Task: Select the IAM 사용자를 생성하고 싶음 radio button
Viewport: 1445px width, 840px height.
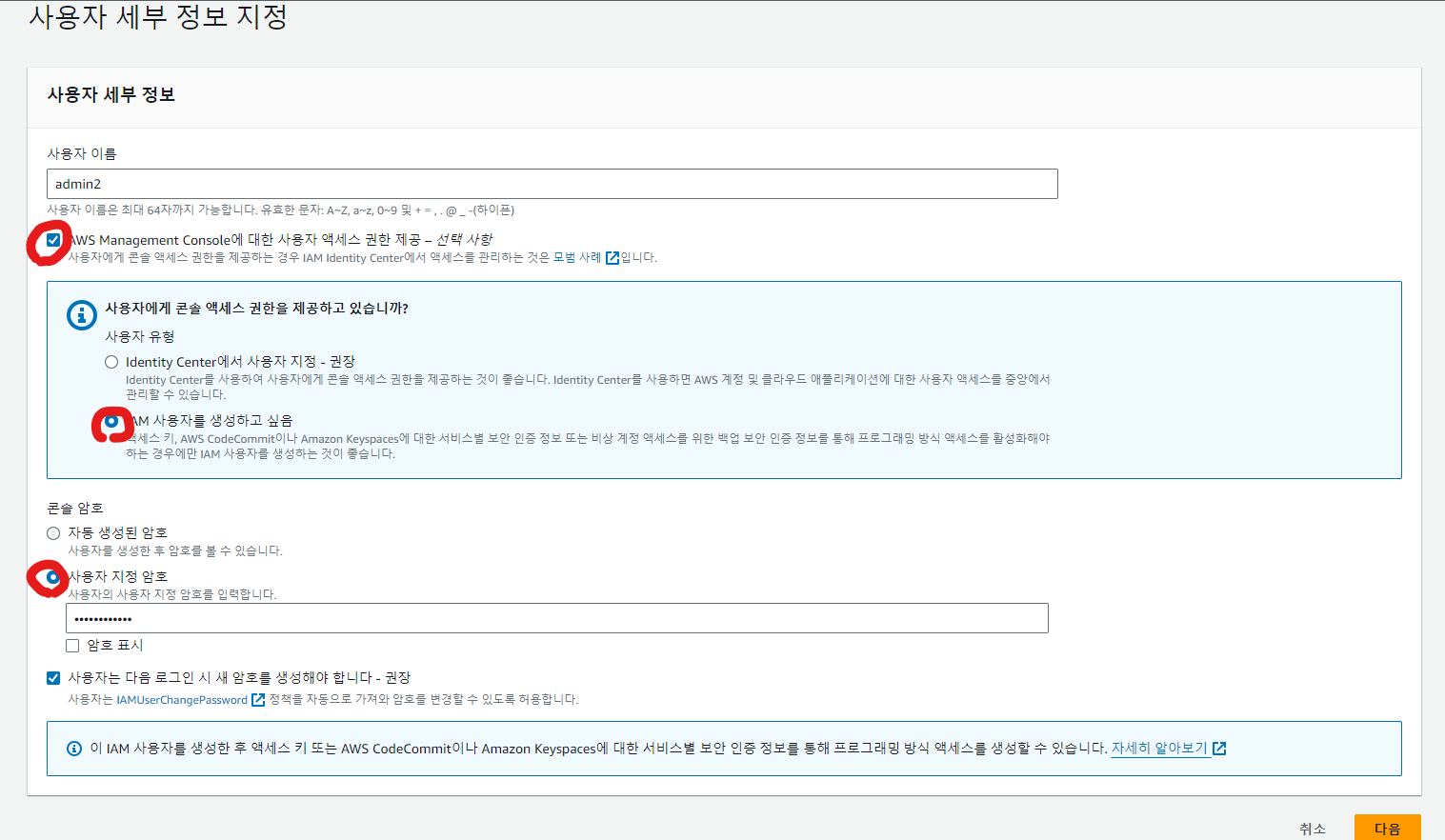Action: 111,419
